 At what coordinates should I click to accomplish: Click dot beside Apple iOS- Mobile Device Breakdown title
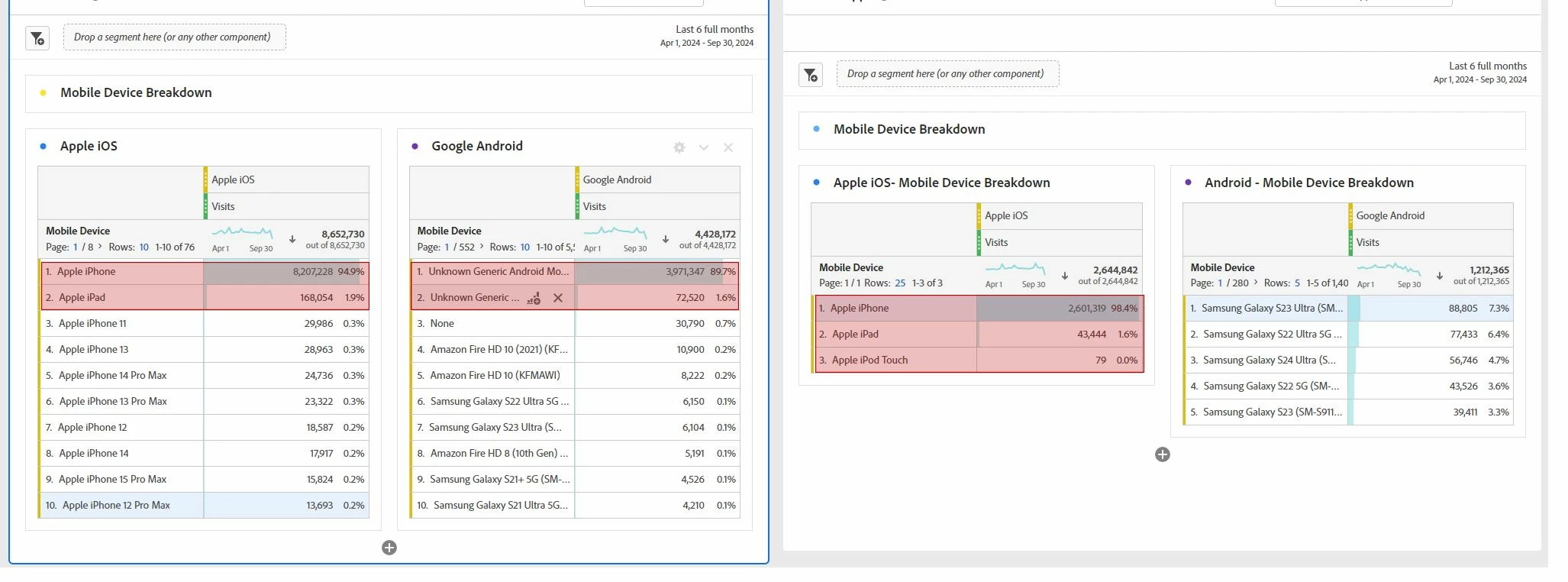point(816,183)
